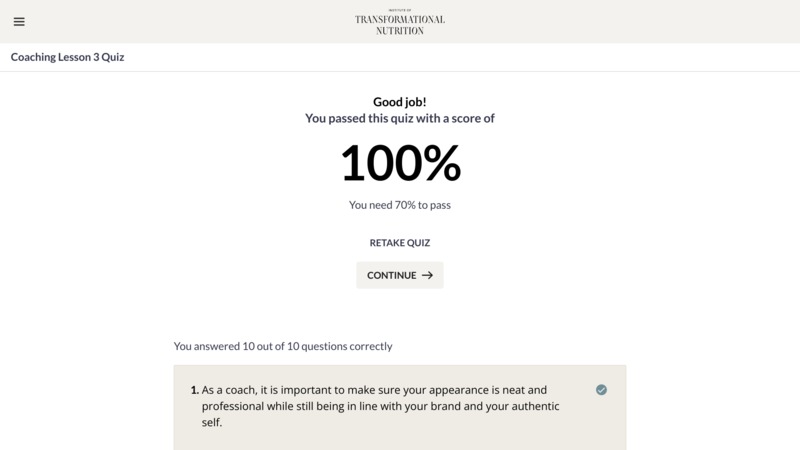Open the hamburger navigation menu
Screen dimensions: 800x450
click(x=19, y=21)
